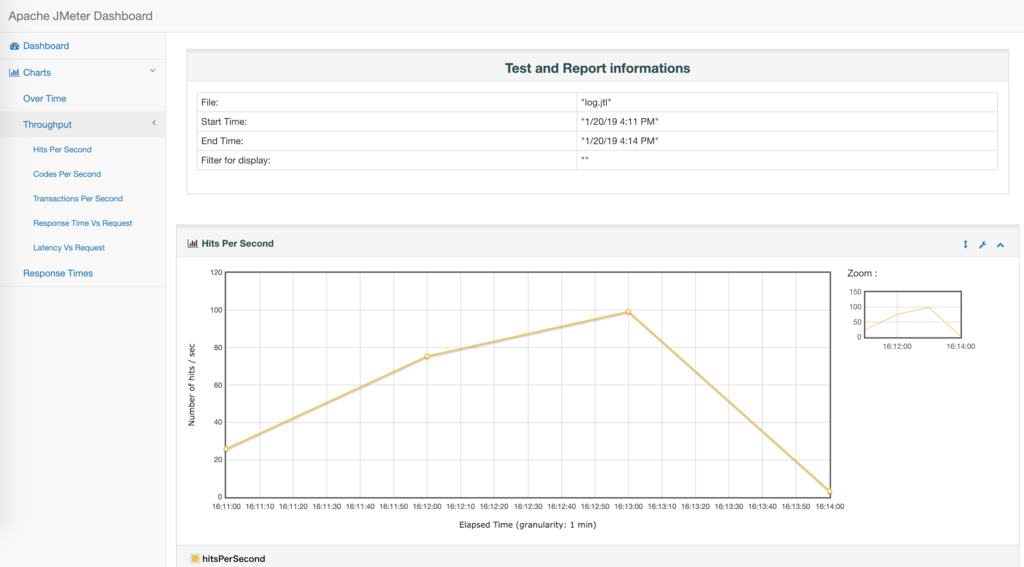The image size is (1024, 567).
Task: Click the "Elapsed Time (granularity: 1 min)" axis label
Action: (x=528, y=525)
